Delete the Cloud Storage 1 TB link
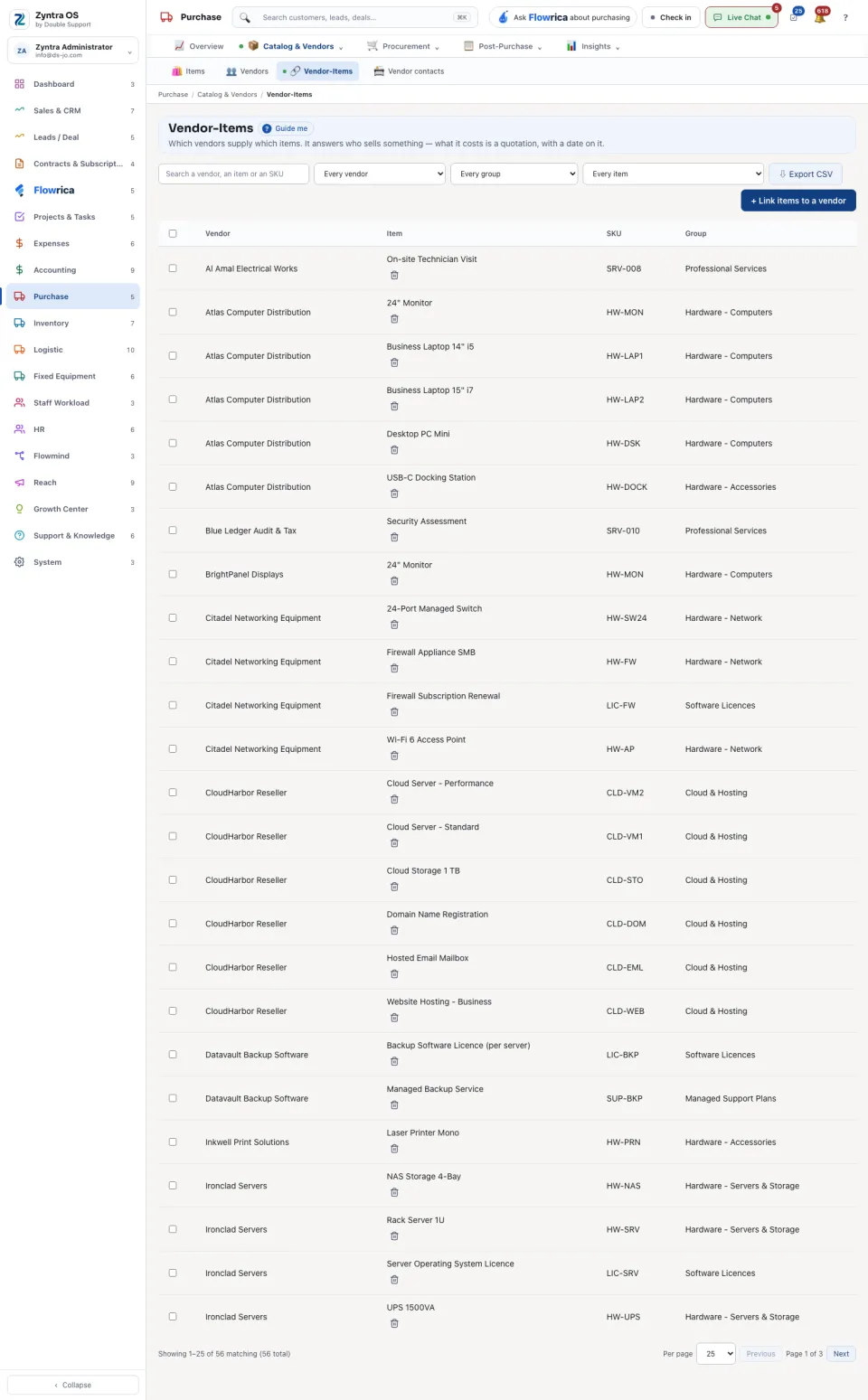The image size is (868, 1400). click(394, 888)
